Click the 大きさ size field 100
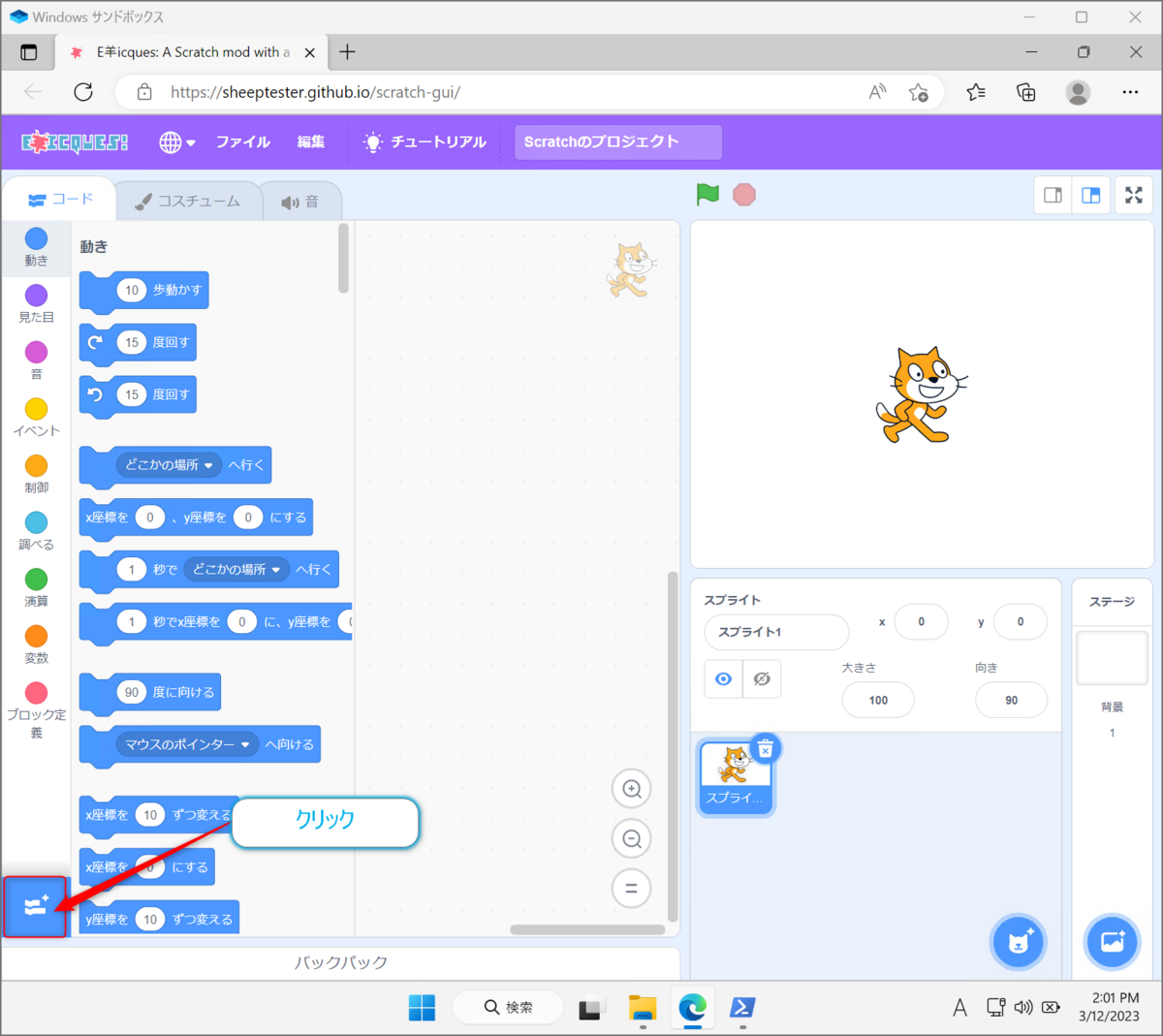Image resolution: width=1163 pixels, height=1036 pixels. 878,700
